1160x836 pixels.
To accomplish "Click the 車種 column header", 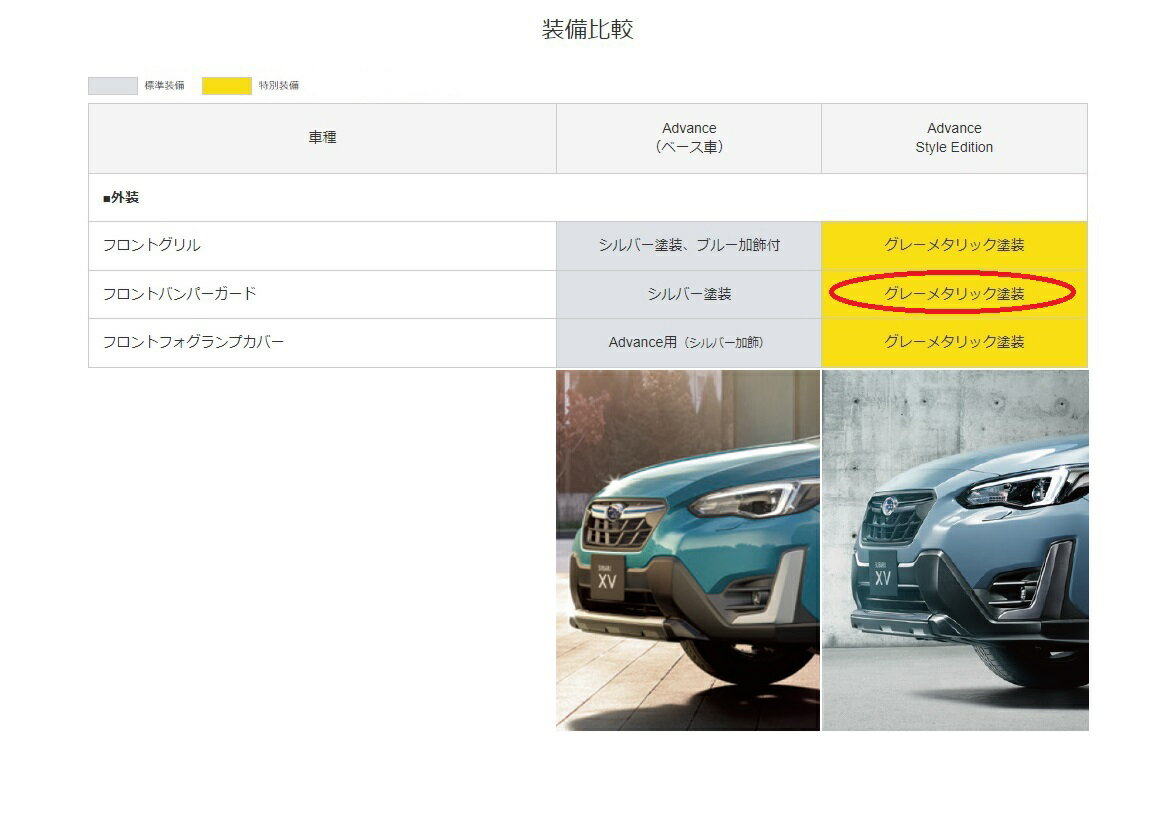I will [322, 138].
